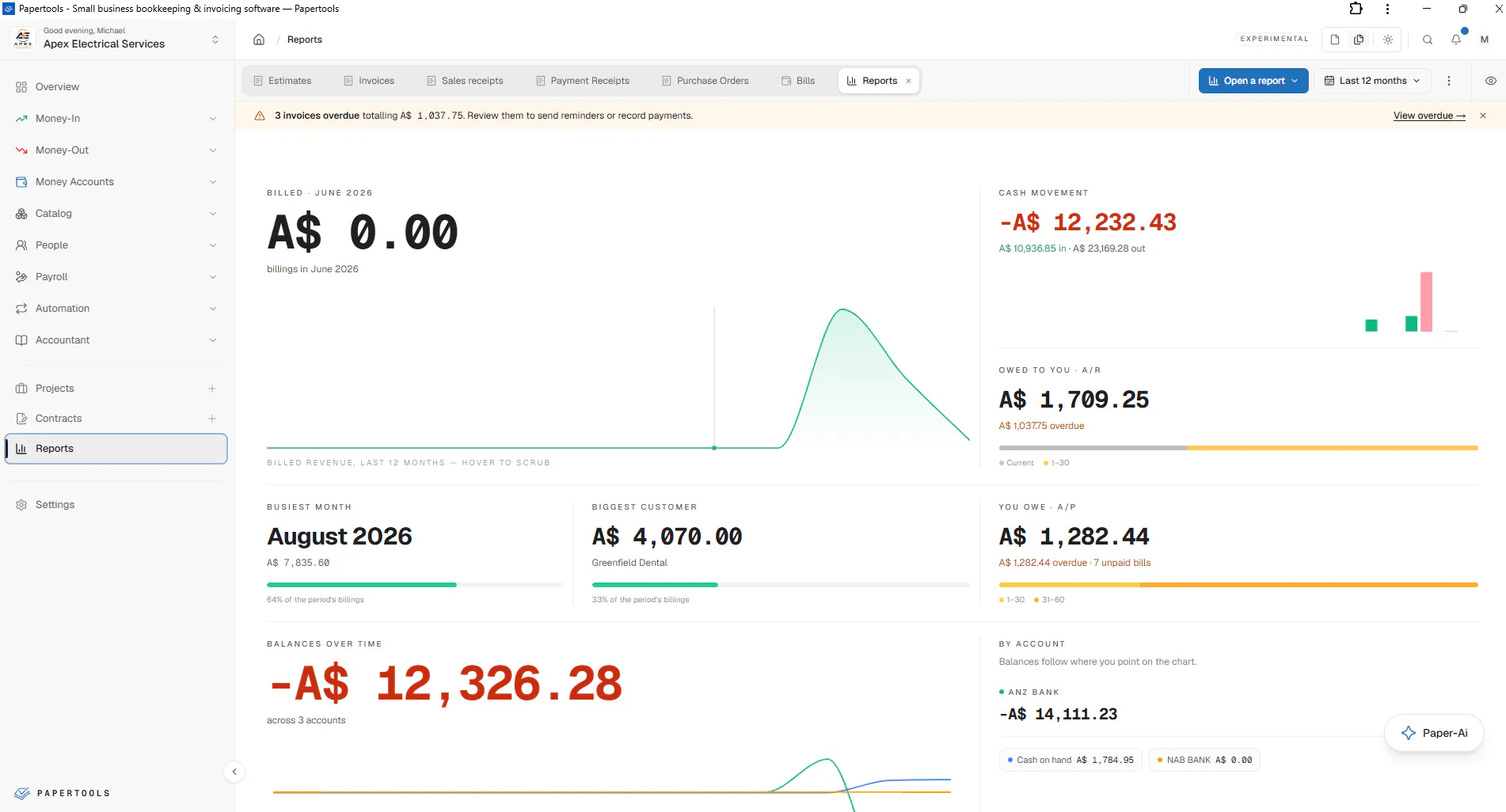Expand the Money-In section
Screen dimensions: 1506x812
tap(116, 119)
